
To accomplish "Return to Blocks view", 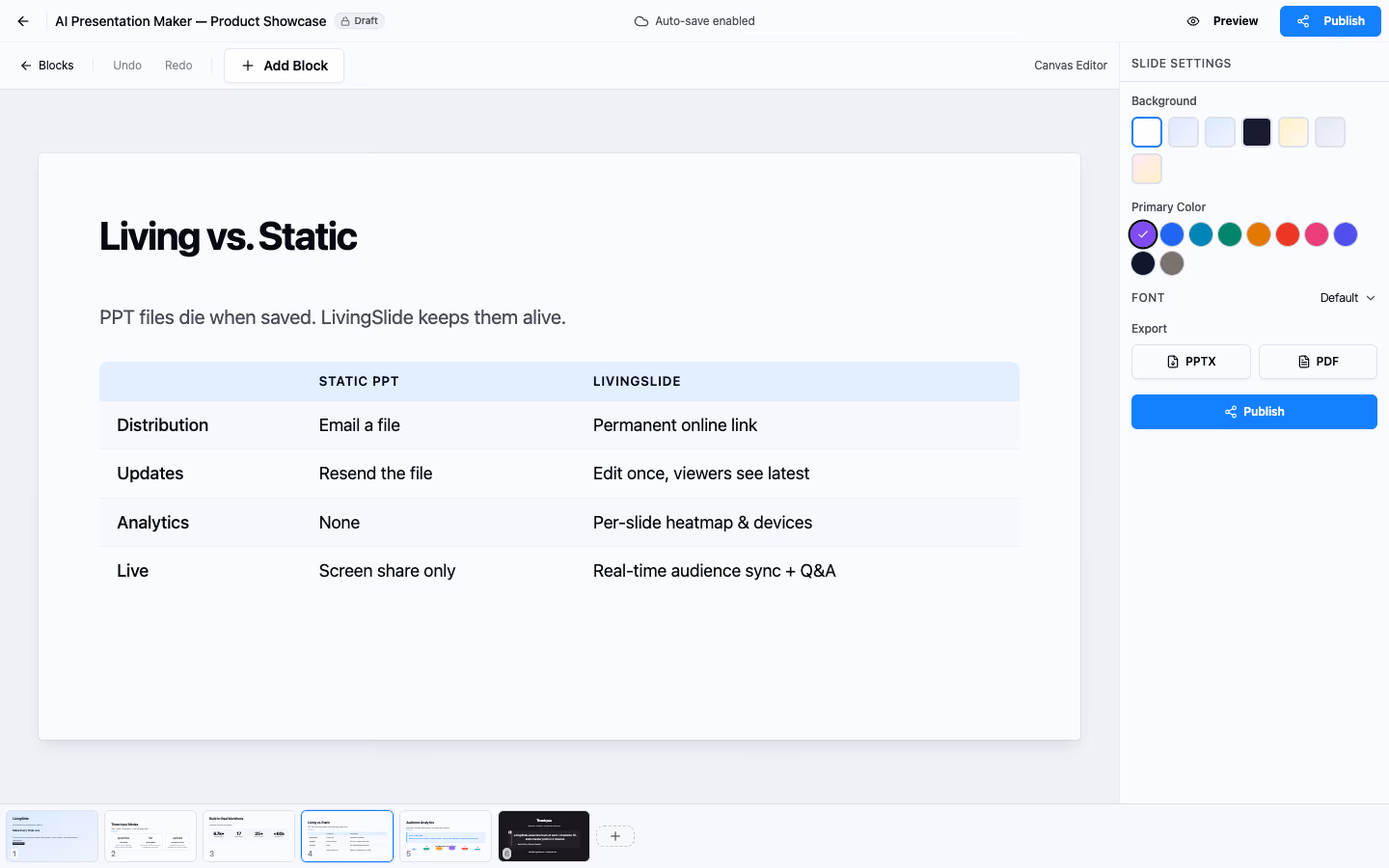I will pyautogui.click(x=47, y=66).
